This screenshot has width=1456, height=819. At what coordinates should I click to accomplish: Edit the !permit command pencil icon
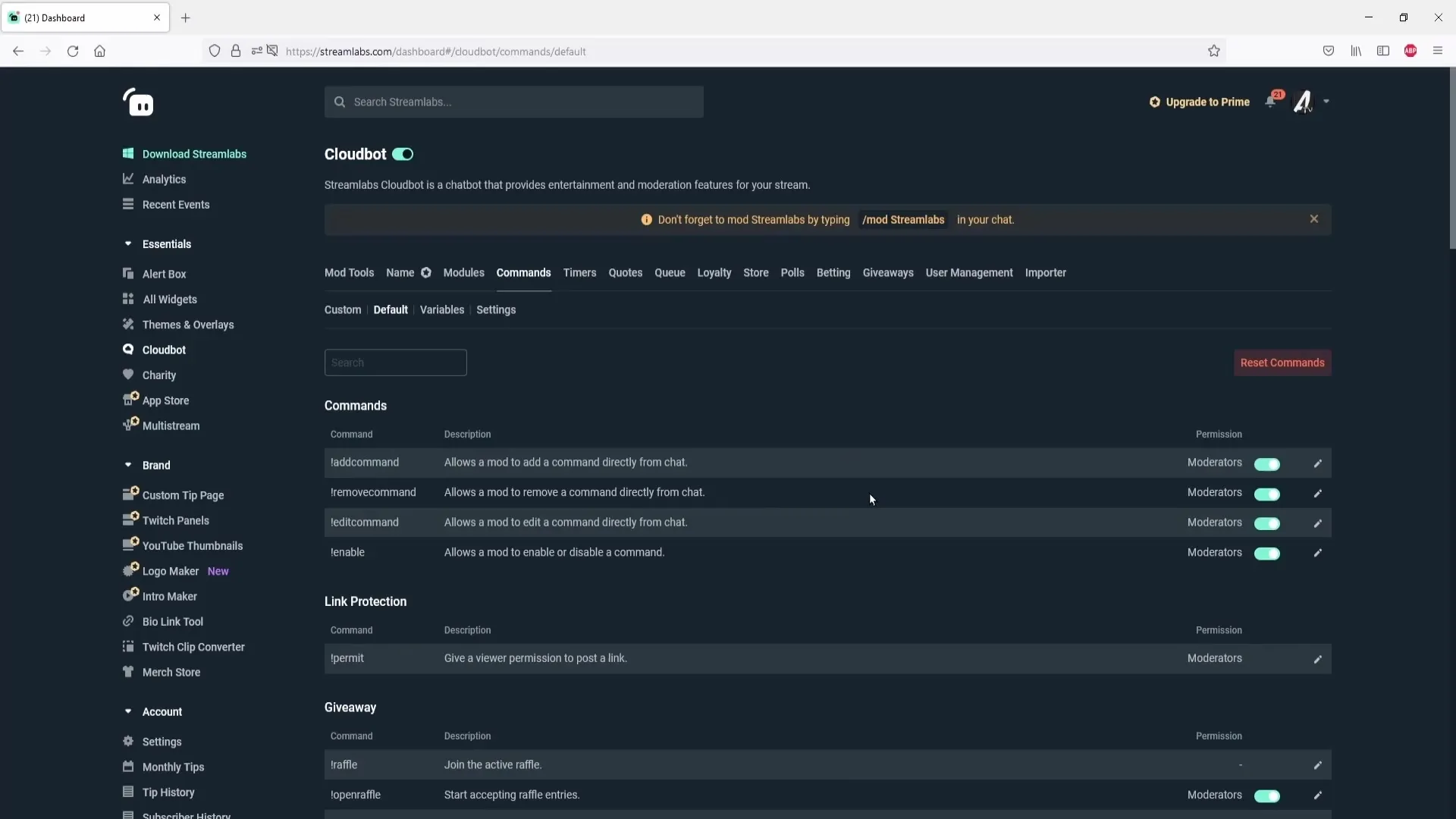click(x=1317, y=659)
